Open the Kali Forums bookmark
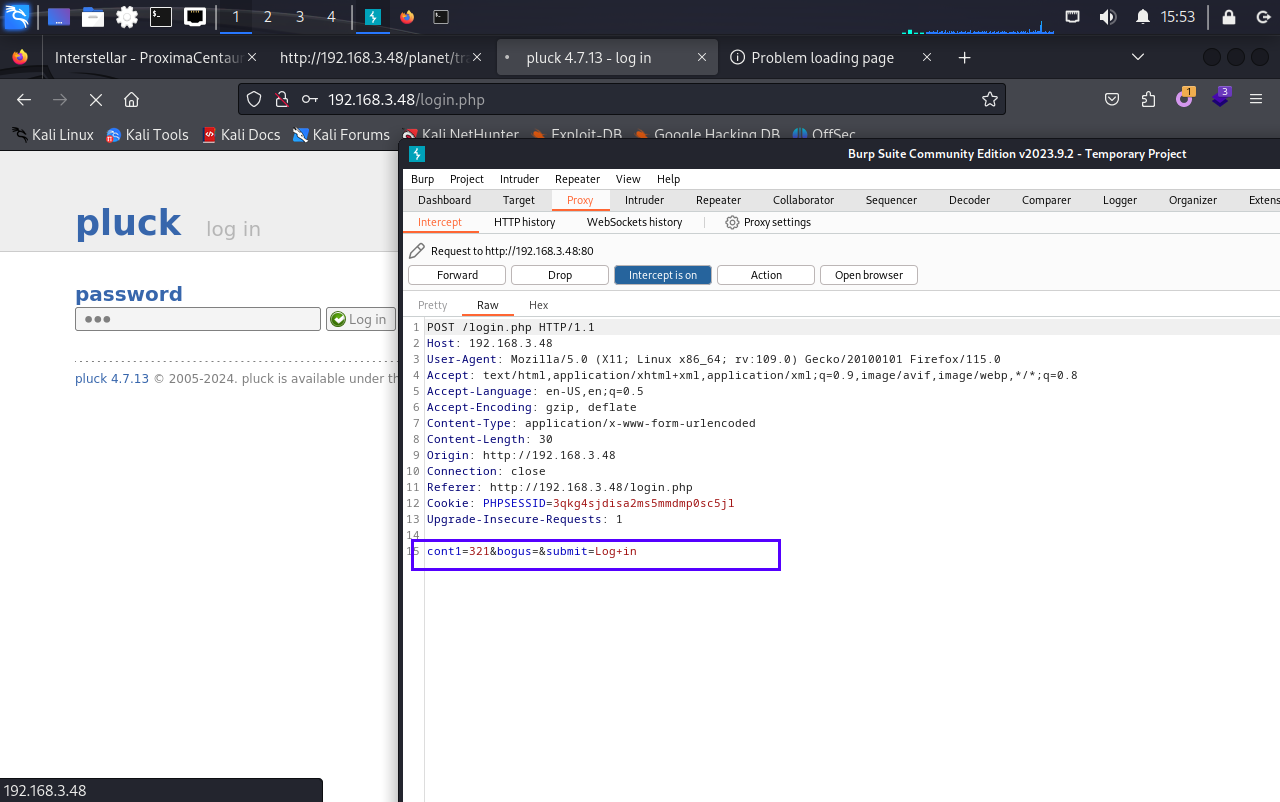 click(341, 134)
